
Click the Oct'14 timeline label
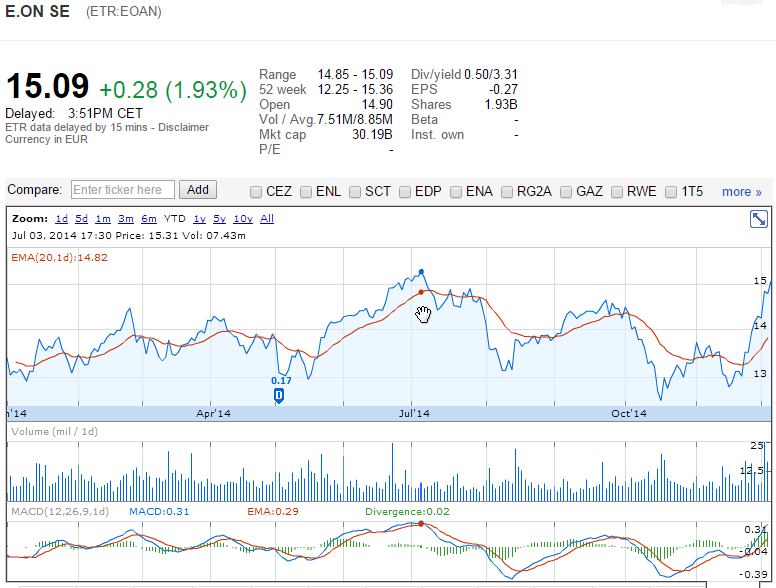coord(629,414)
